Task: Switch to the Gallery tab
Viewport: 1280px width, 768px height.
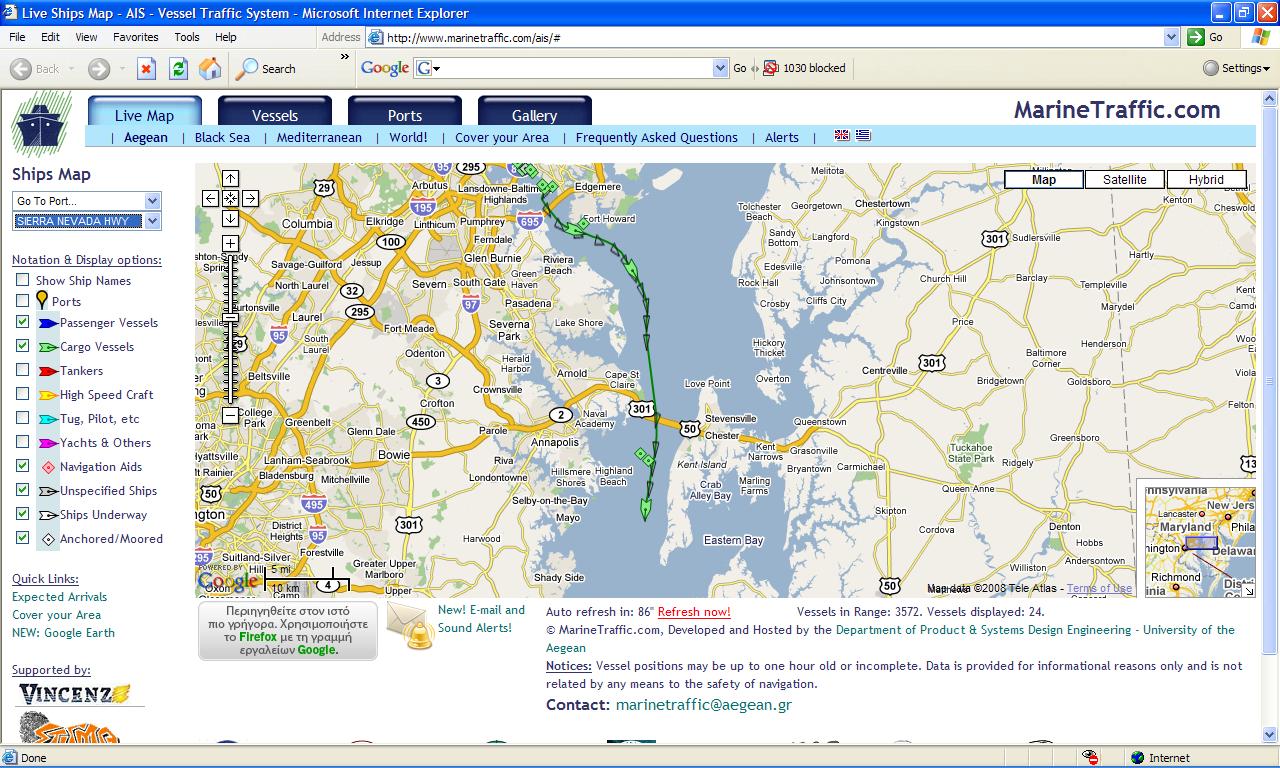Action: [x=535, y=112]
